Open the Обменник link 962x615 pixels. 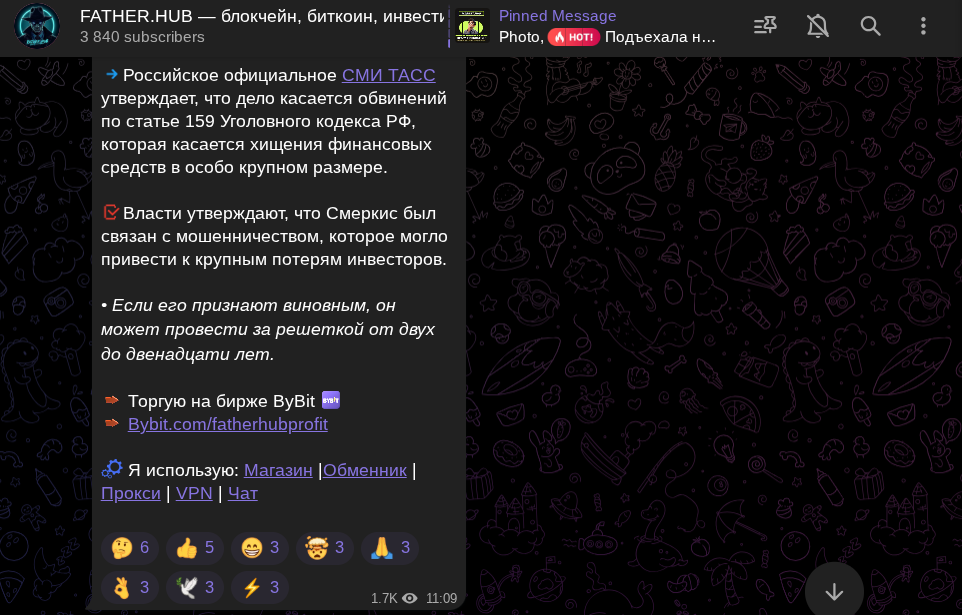(364, 470)
